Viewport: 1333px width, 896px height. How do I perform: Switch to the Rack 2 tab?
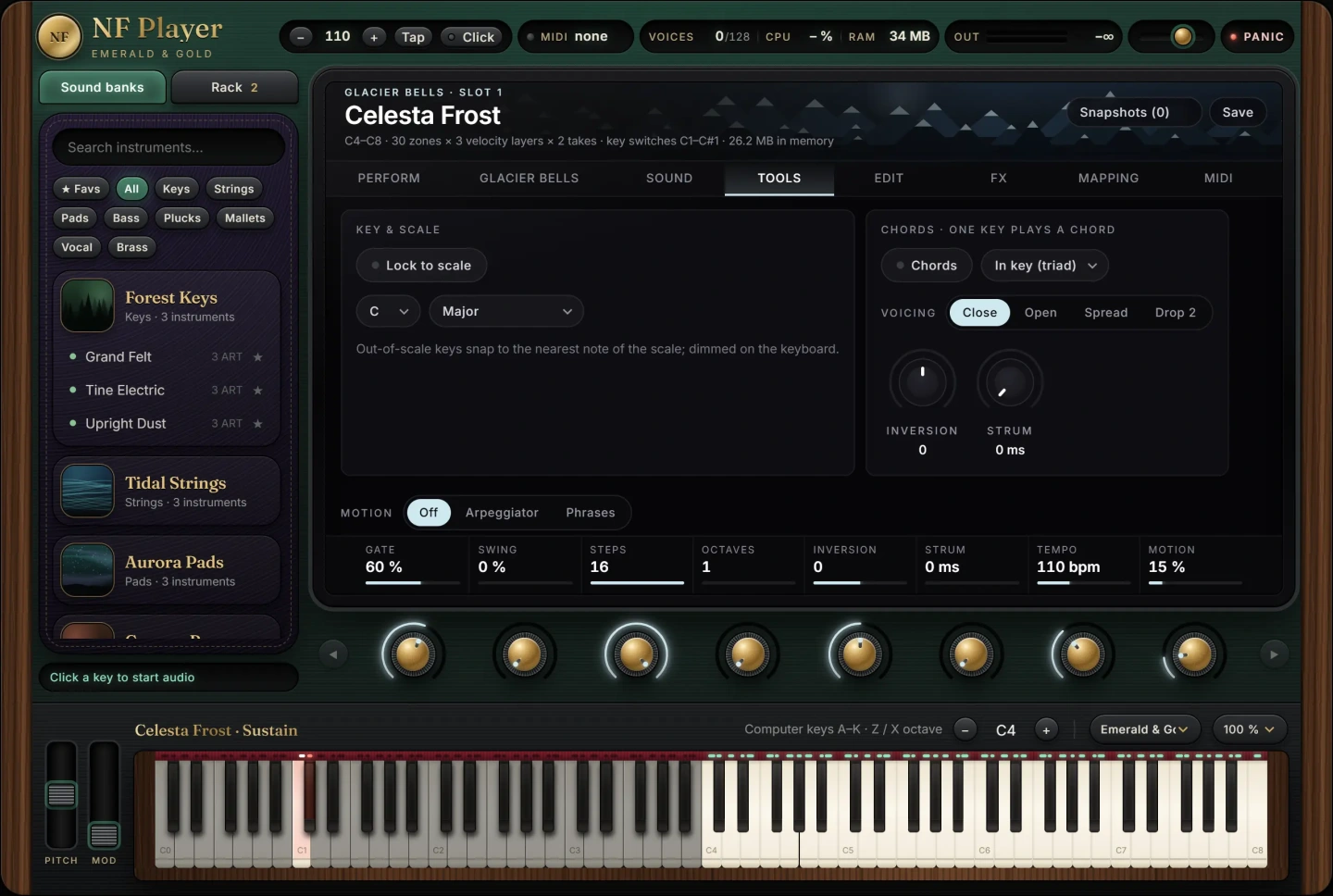235,88
